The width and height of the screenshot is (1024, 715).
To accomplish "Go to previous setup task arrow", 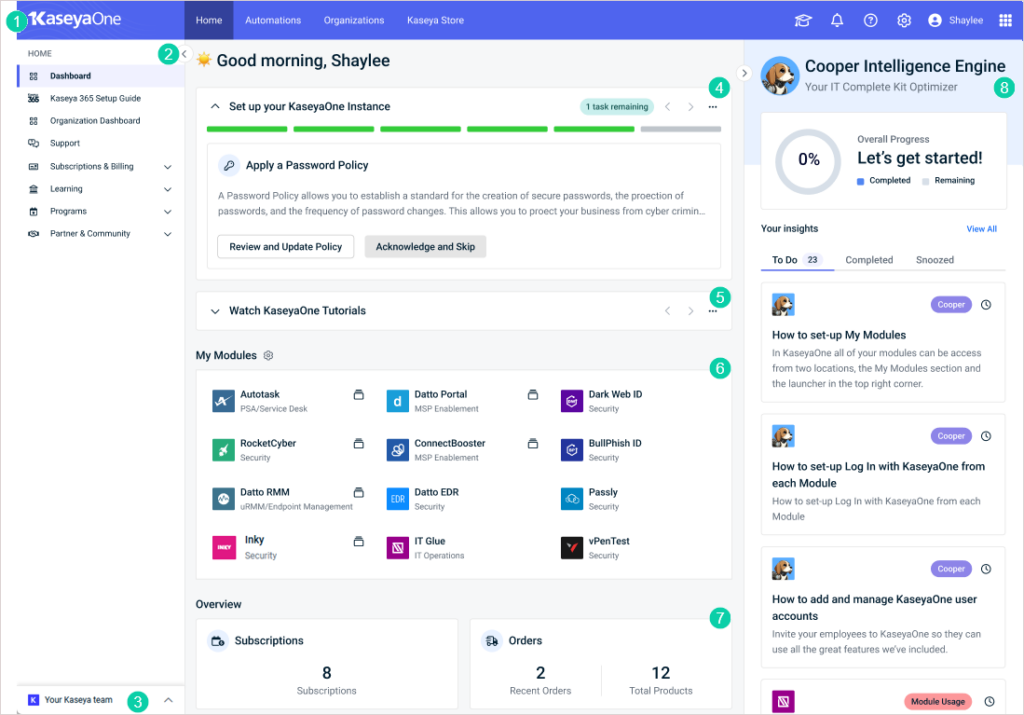I will pyautogui.click(x=667, y=106).
